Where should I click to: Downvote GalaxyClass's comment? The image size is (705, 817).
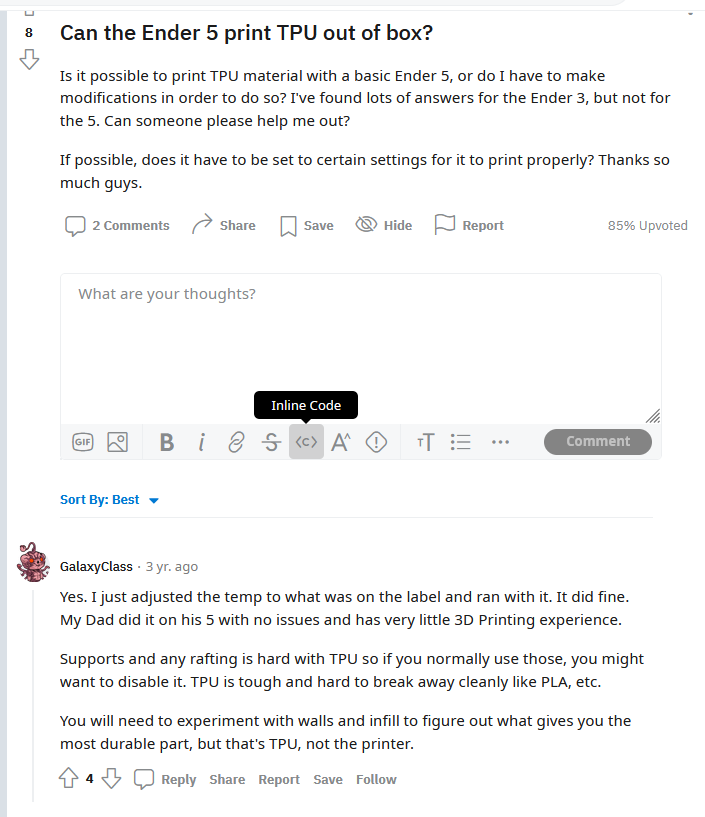[111, 778]
